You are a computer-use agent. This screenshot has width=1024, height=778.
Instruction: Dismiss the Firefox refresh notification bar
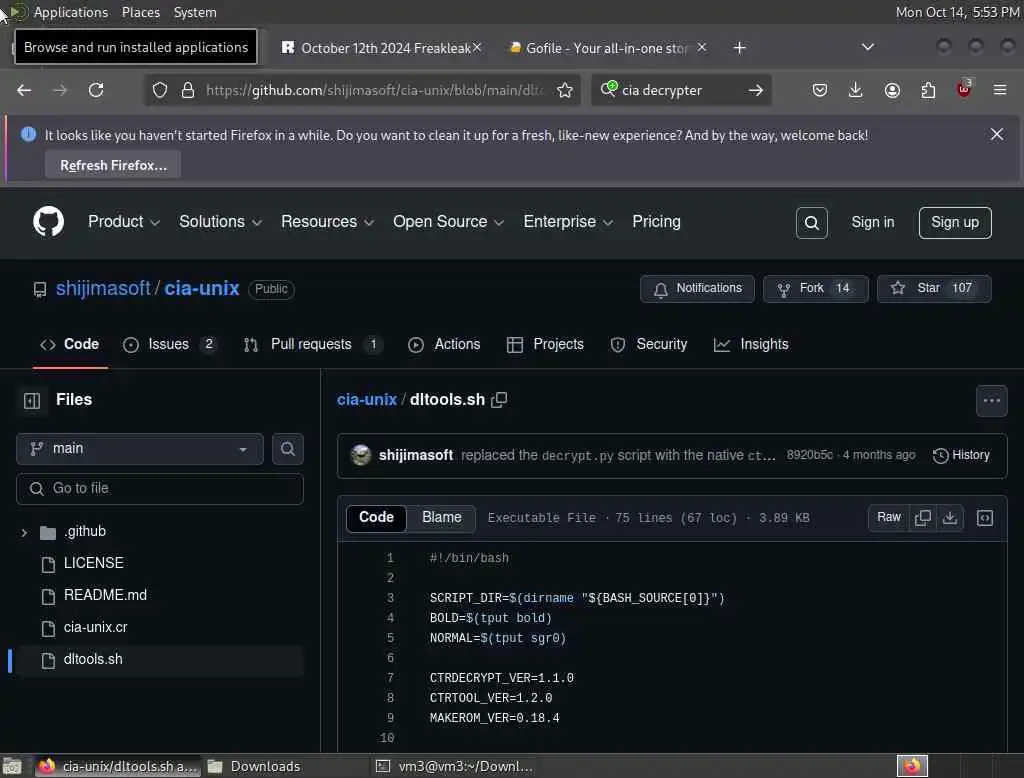click(x=997, y=135)
